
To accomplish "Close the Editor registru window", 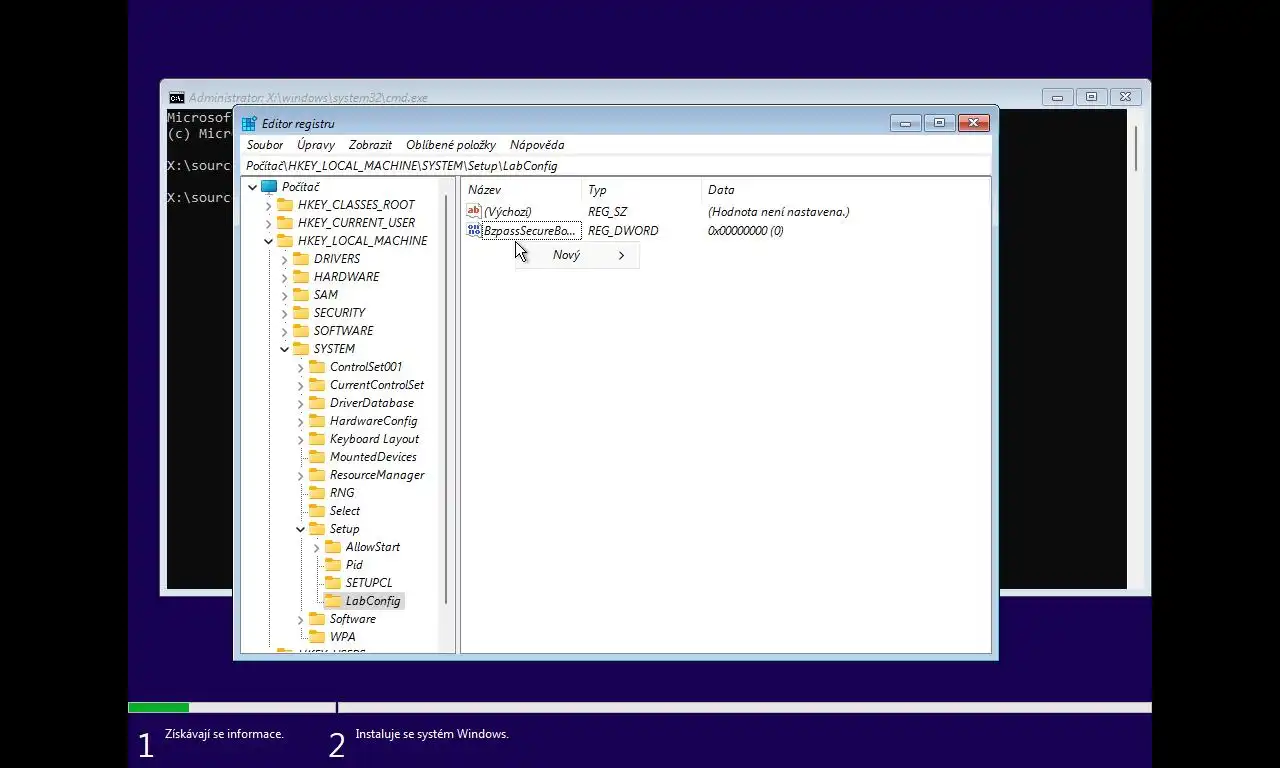I will [x=974, y=123].
